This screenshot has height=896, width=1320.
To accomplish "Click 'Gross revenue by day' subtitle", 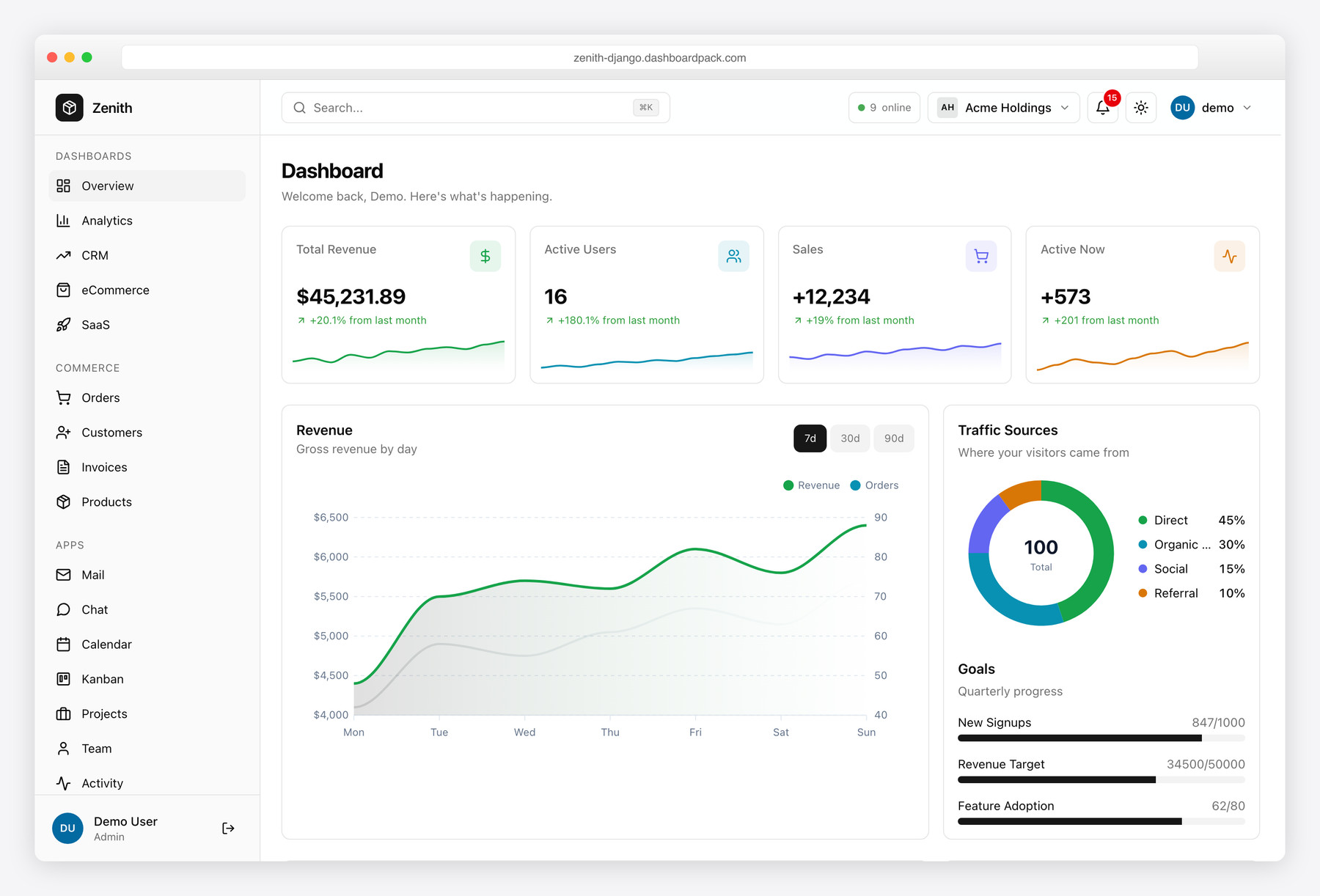I will (356, 449).
